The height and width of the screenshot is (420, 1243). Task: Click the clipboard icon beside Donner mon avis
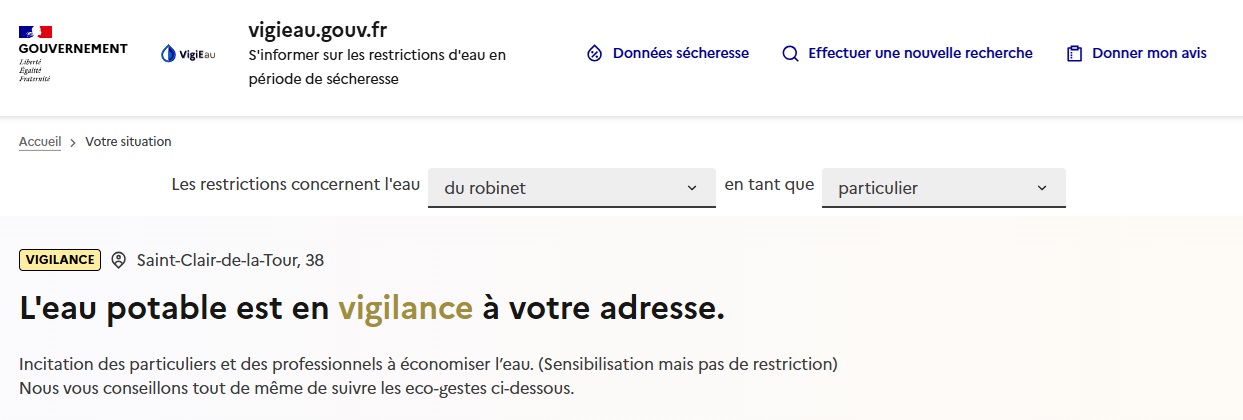coord(1074,54)
